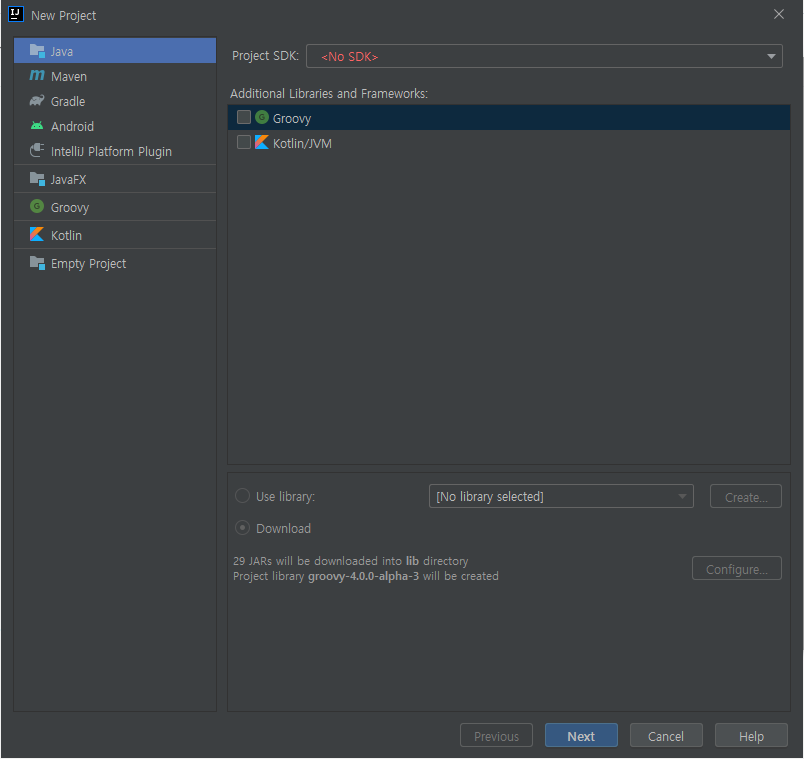Click the Kotlin/JVM icon in frameworks list
The width and height of the screenshot is (804, 759).
point(262,142)
